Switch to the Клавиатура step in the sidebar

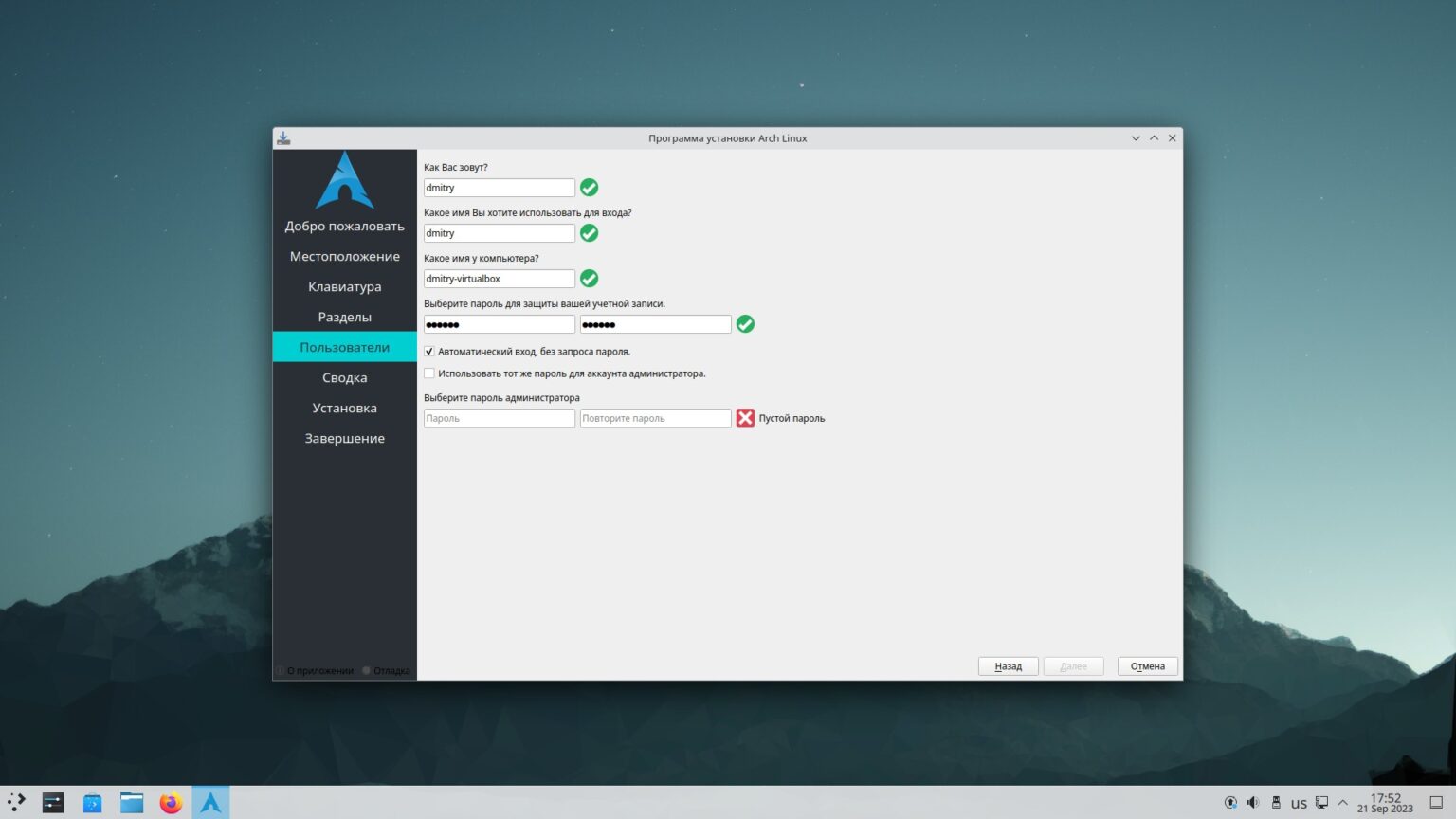[x=344, y=286]
